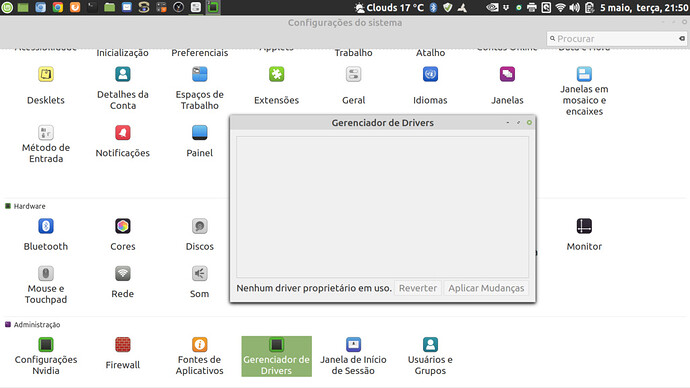Screen dimensions: 690x388
Task: Click the Clouds 17 °C weather applet
Action: tap(389, 7)
